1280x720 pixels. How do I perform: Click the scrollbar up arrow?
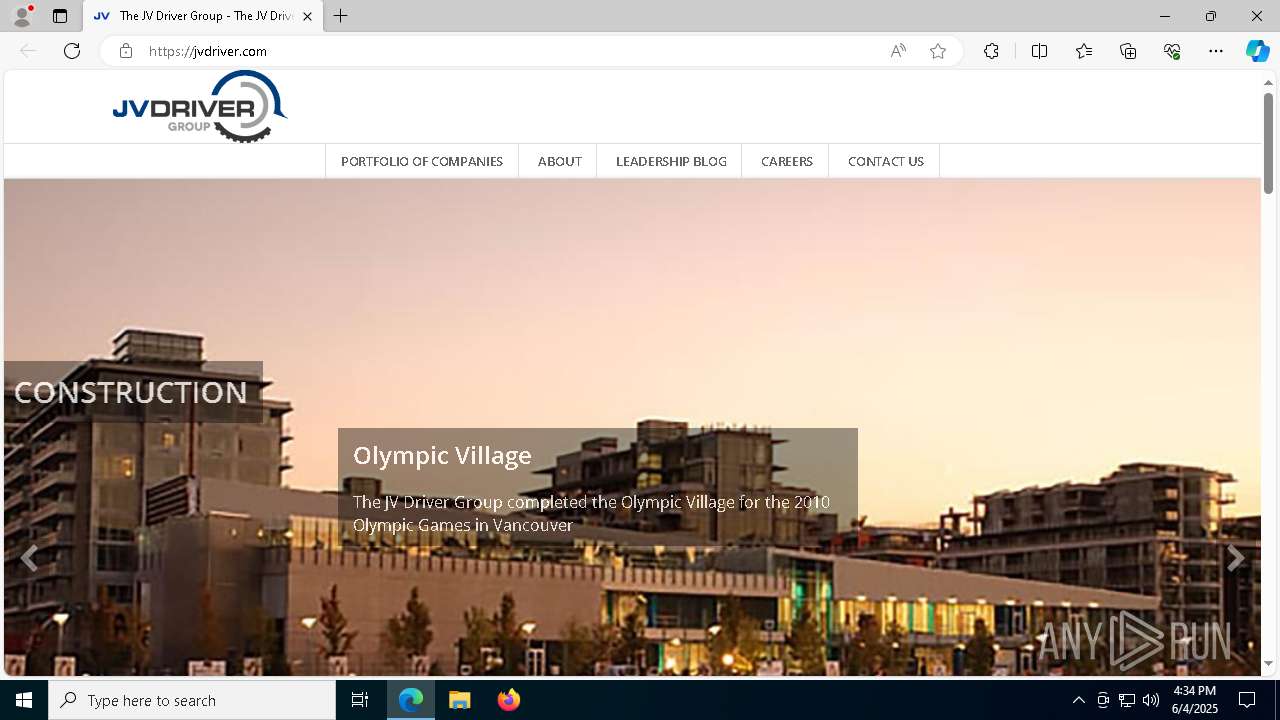tap(1268, 82)
